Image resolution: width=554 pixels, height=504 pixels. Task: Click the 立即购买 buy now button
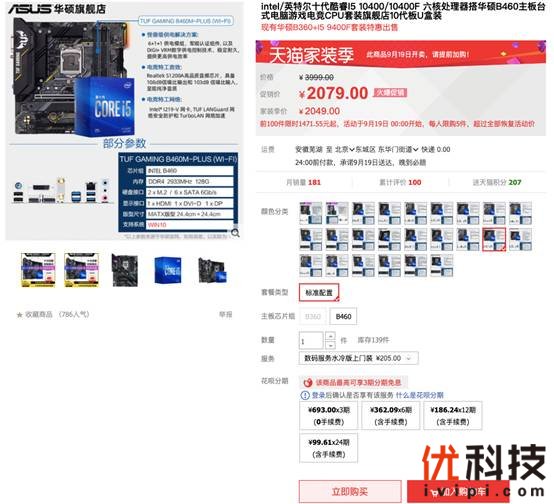[350, 492]
